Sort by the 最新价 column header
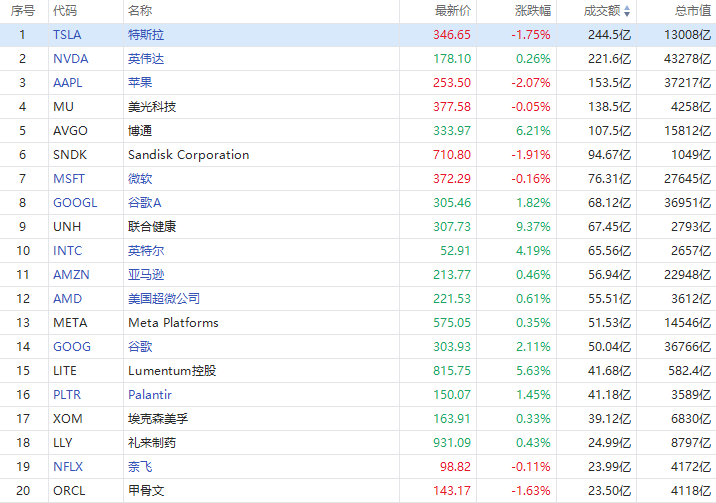 point(453,11)
